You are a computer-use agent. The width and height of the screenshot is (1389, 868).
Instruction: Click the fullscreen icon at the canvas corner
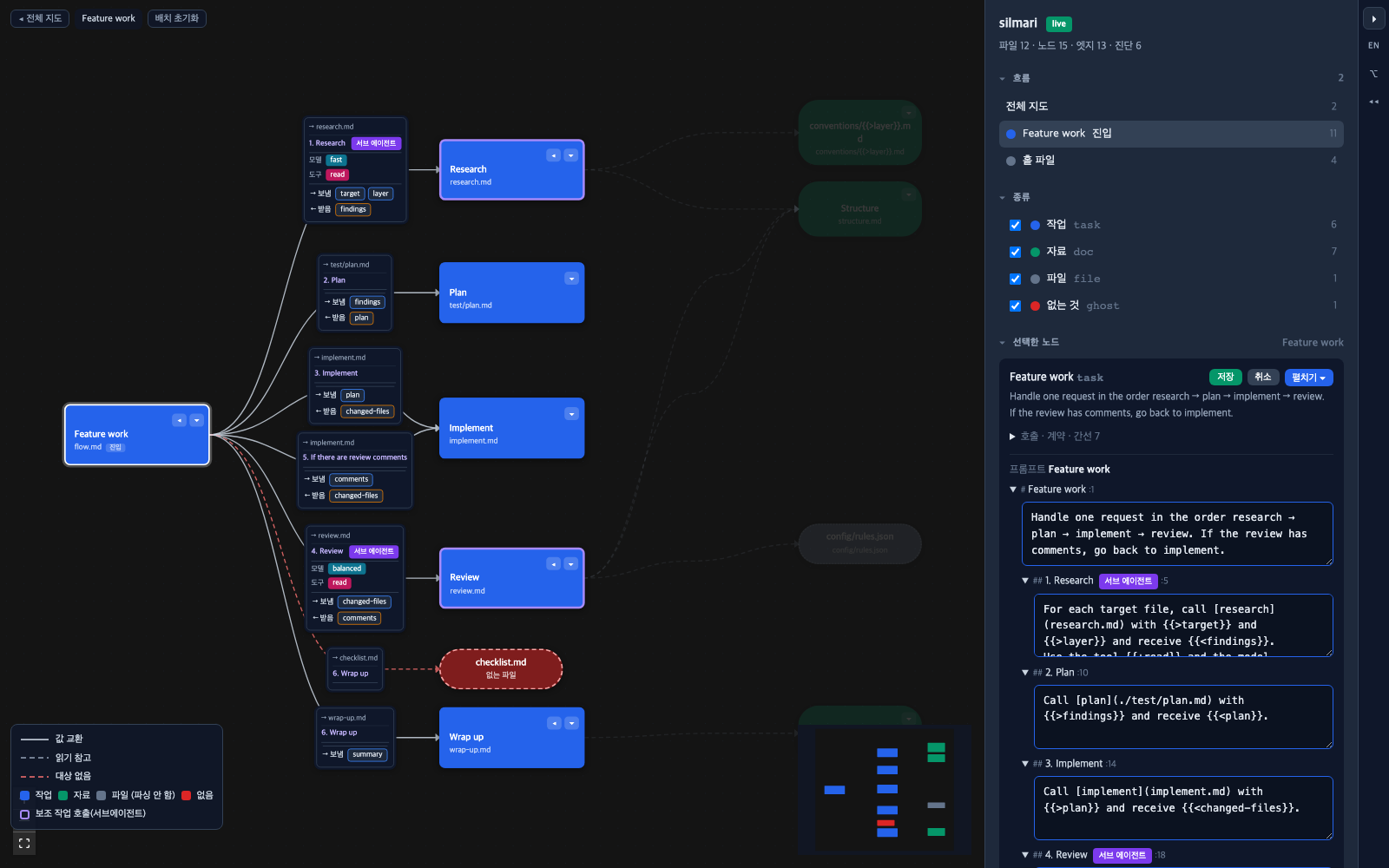(x=24, y=843)
